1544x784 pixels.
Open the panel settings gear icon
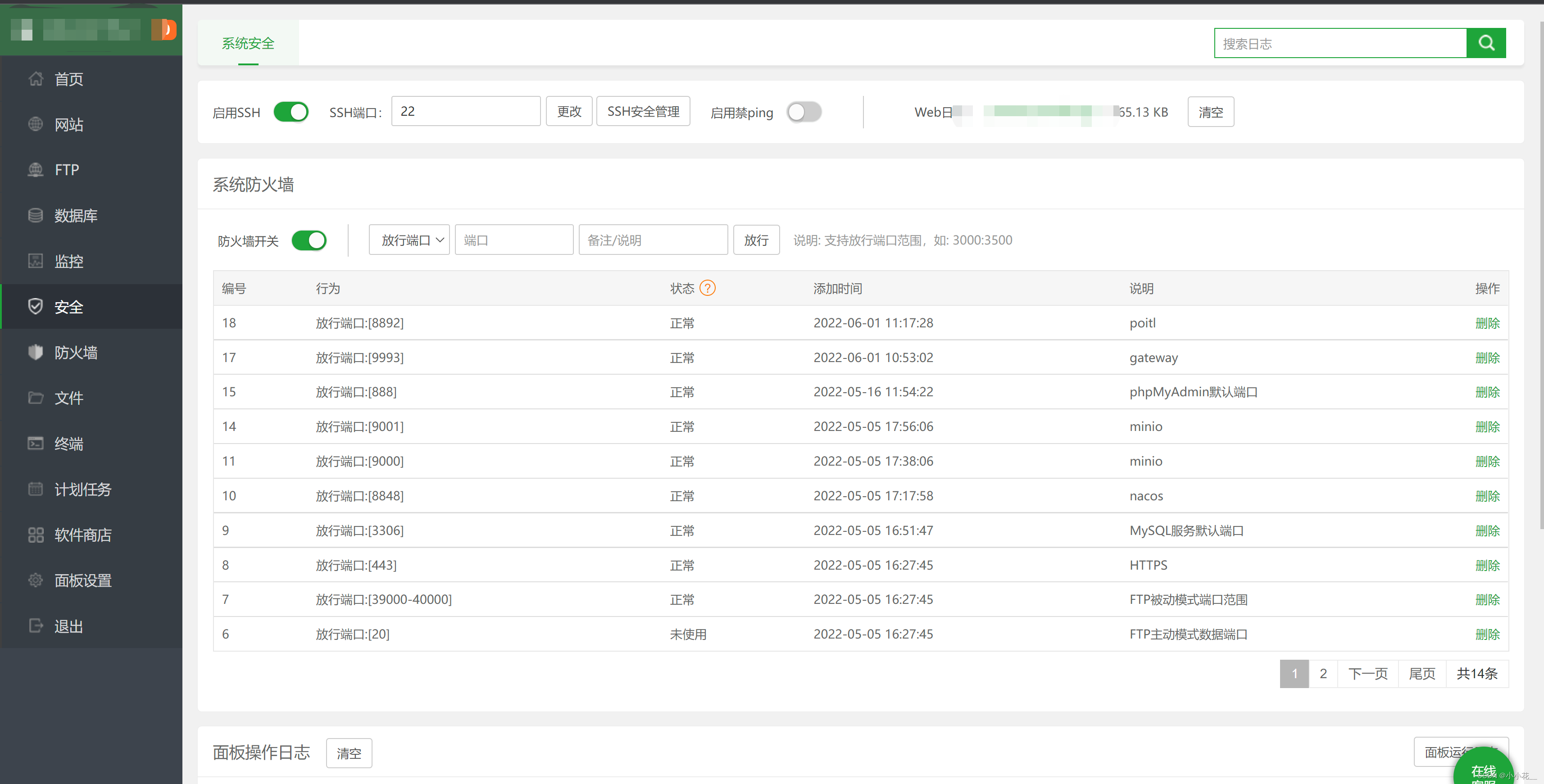pyautogui.click(x=36, y=580)
